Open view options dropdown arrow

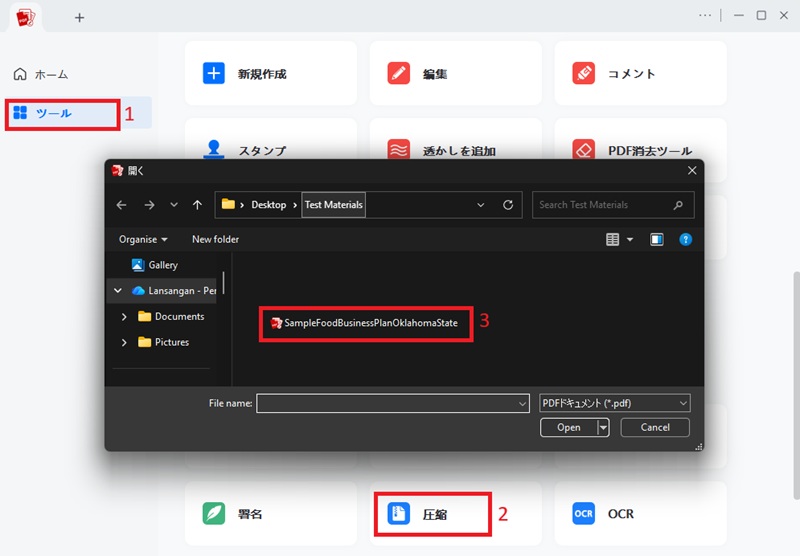630,239
